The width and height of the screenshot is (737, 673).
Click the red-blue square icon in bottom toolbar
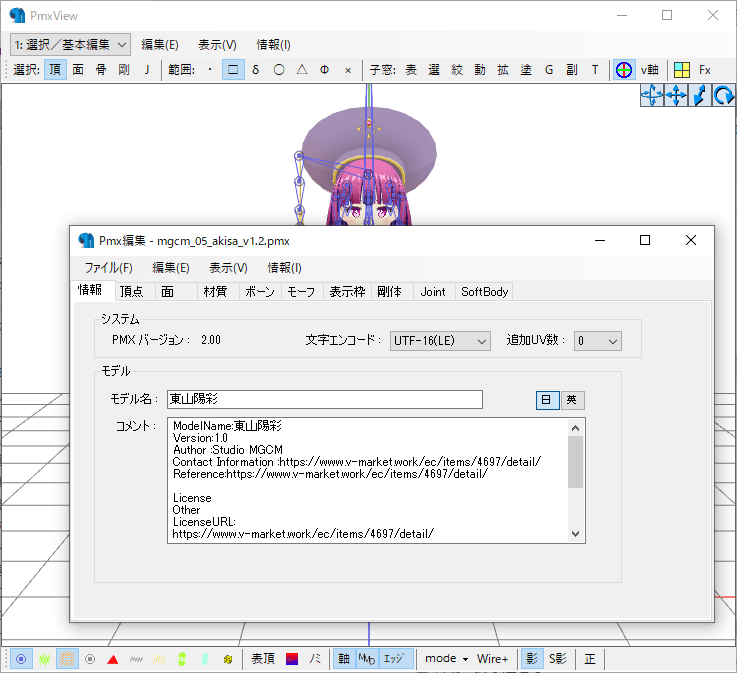292,659
